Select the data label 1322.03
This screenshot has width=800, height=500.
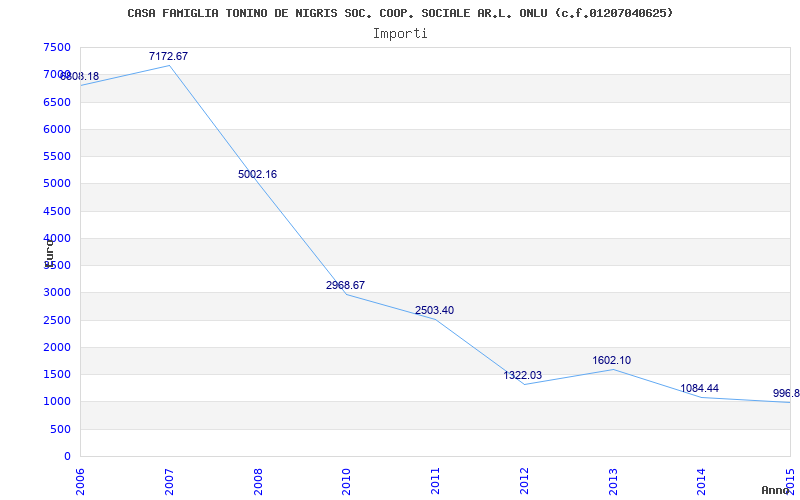[x=522, y=375]
